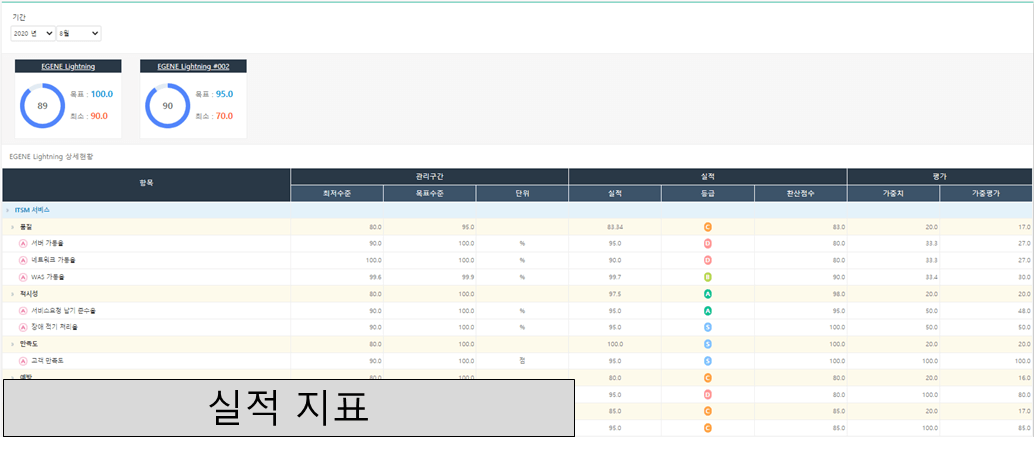Click the pink icon beside 서비스요청 납기 준수율

(23, 310)
